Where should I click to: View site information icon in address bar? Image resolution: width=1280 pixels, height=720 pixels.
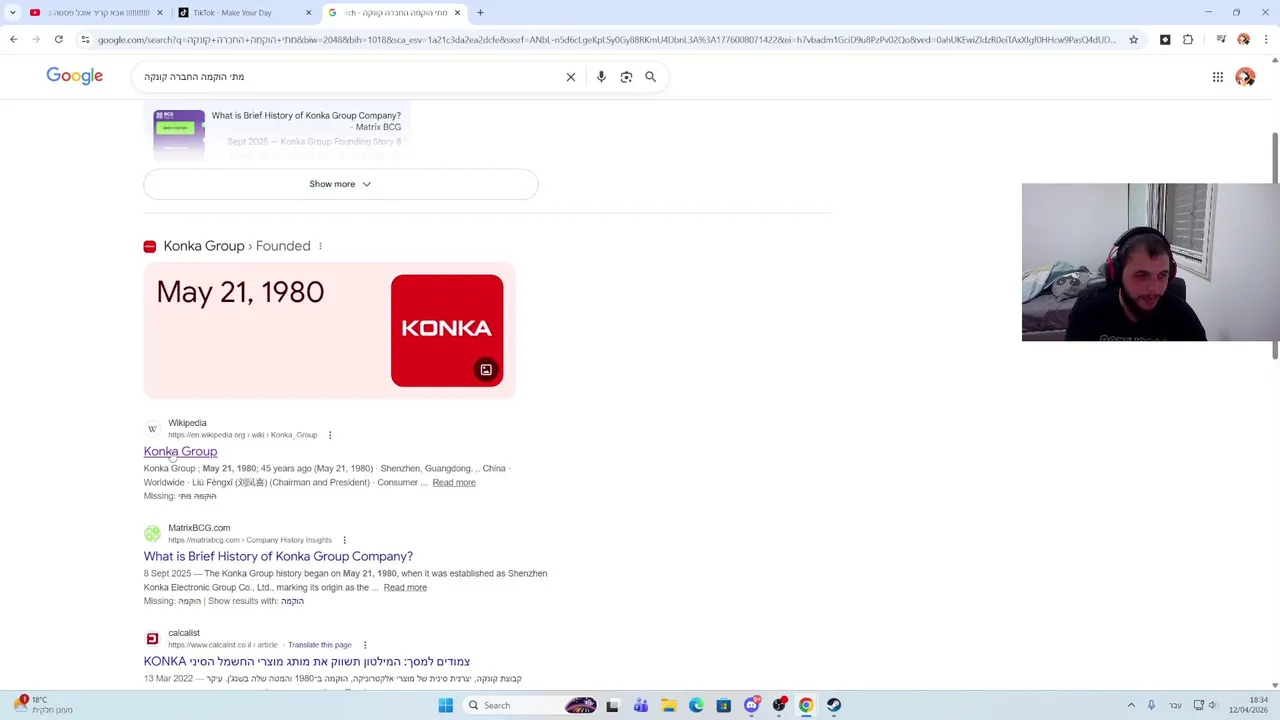coord(85,39)
